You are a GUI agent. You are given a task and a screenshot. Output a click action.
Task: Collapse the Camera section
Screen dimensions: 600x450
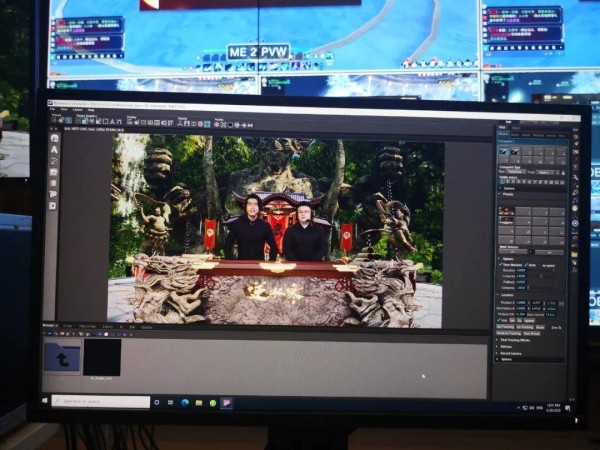pyautogui.click(x=500, y=189)
